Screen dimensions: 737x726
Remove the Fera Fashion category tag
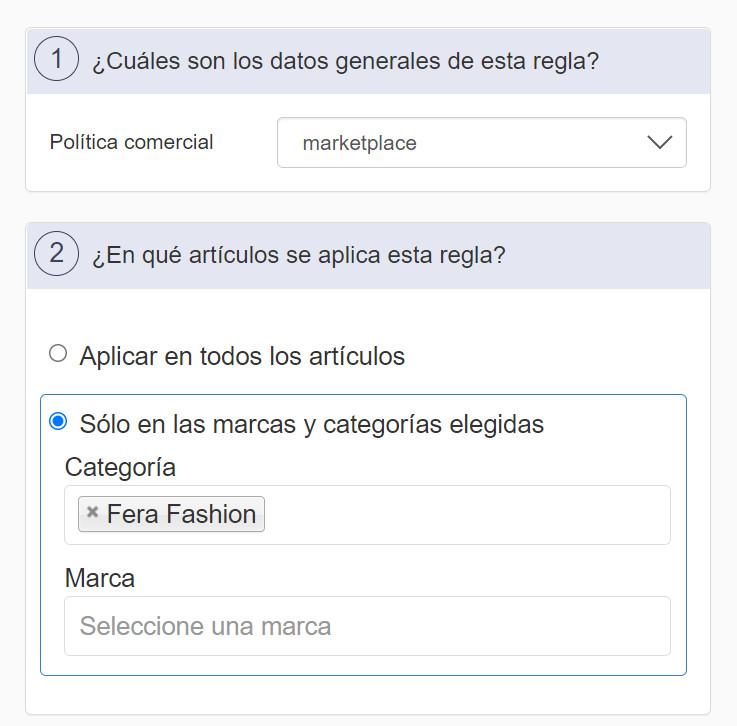tap(92, 513)
